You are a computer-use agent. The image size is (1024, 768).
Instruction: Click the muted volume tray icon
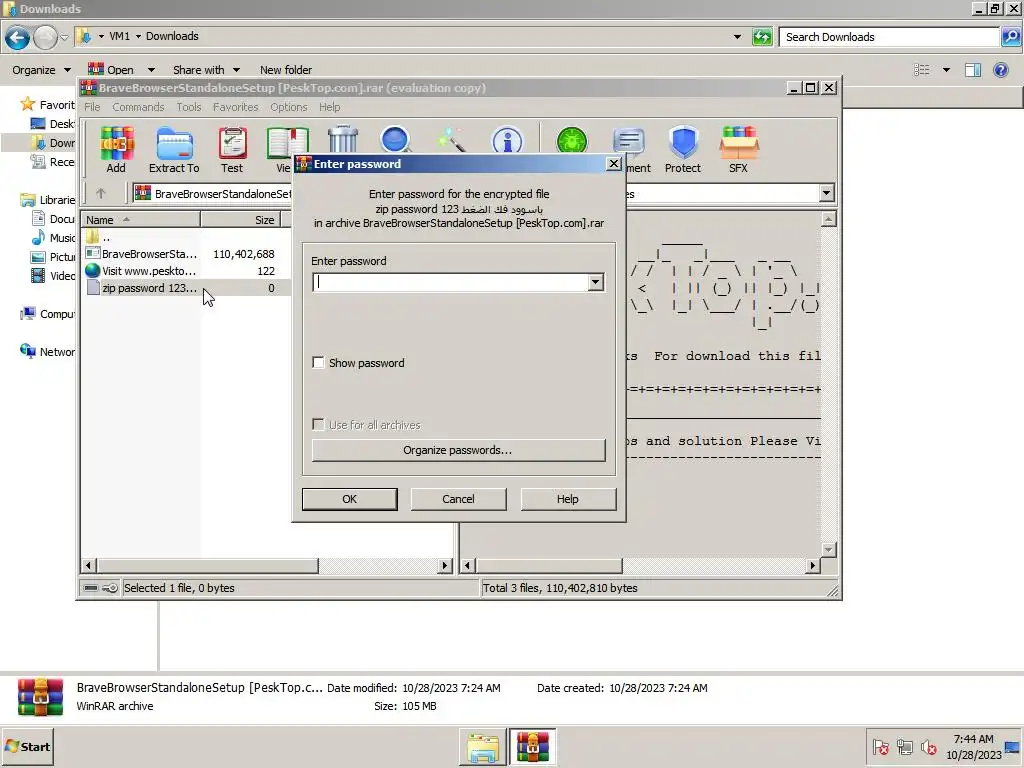[929, 746]
